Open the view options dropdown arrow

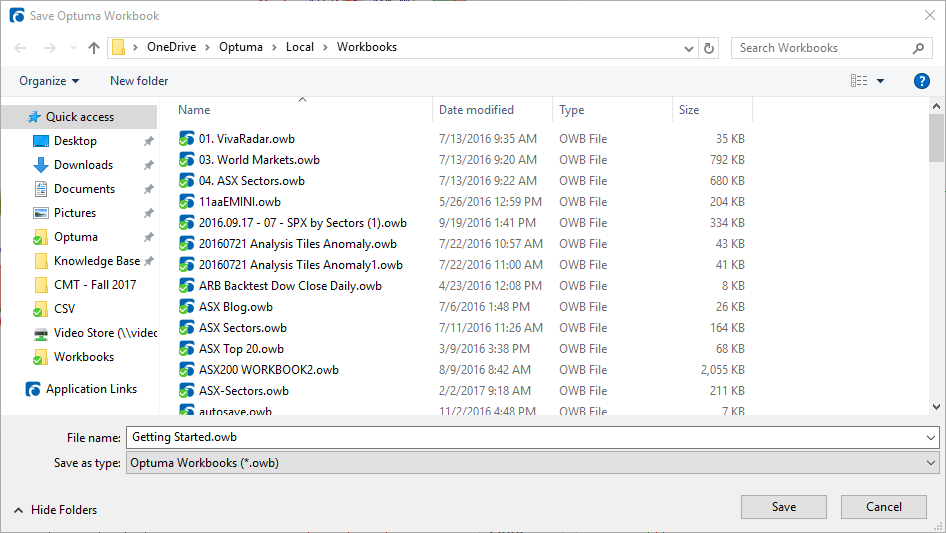coord(880,81)
